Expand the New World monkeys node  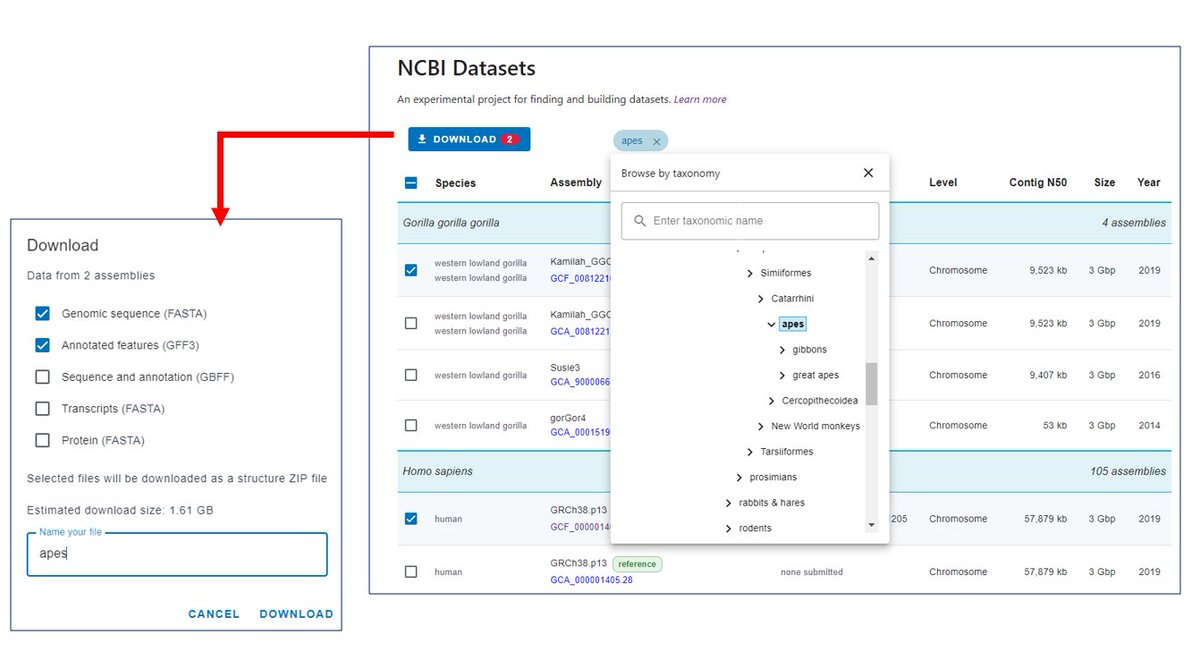tap(761, 426)
